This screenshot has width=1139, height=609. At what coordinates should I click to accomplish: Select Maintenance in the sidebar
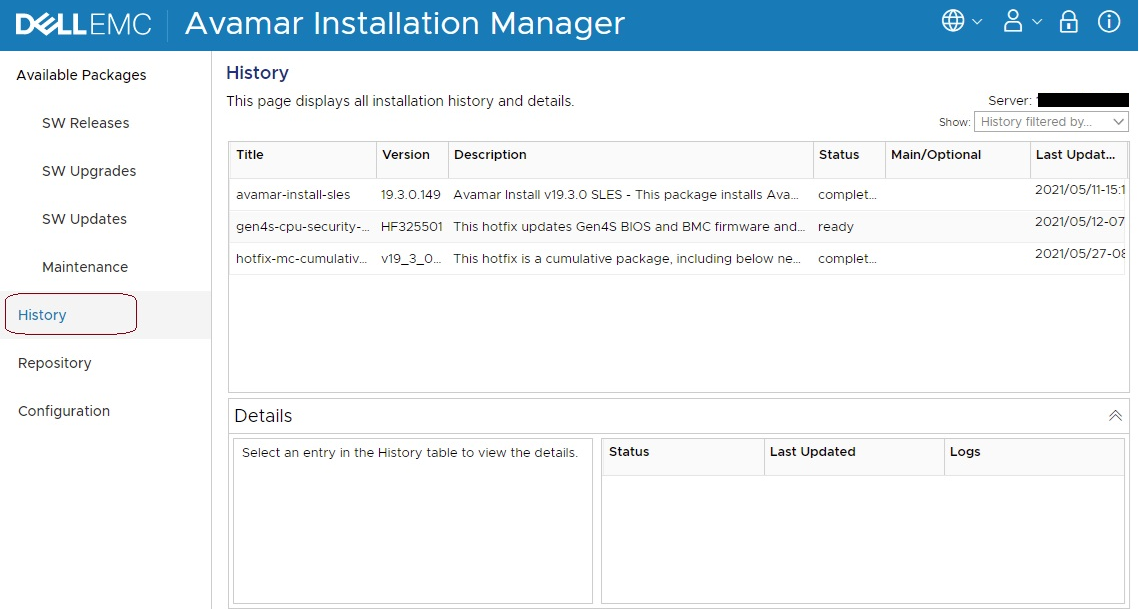coord(85,267)
